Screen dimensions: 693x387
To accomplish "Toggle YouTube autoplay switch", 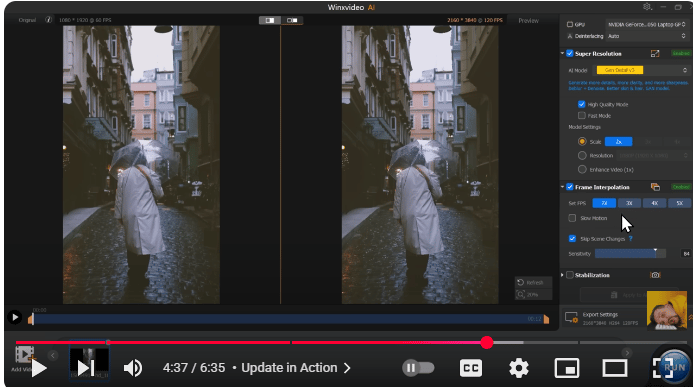I will [x=418, y=368].
